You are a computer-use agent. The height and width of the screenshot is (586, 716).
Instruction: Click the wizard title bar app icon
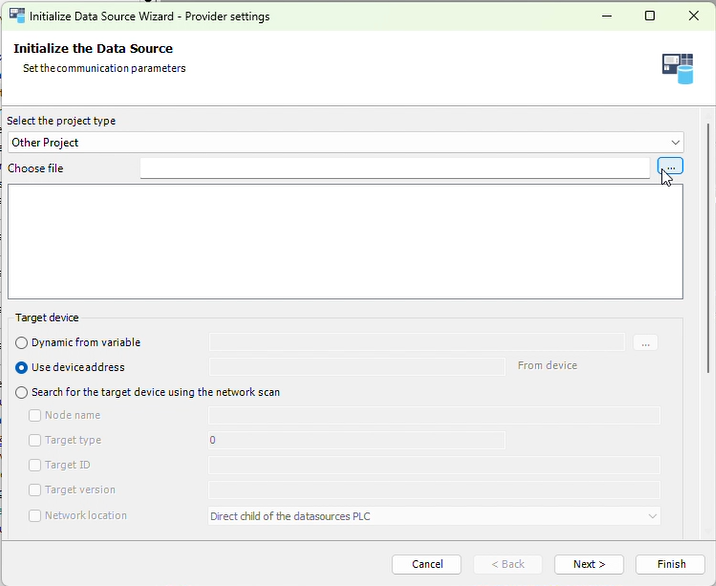click(x=17, y=16)
